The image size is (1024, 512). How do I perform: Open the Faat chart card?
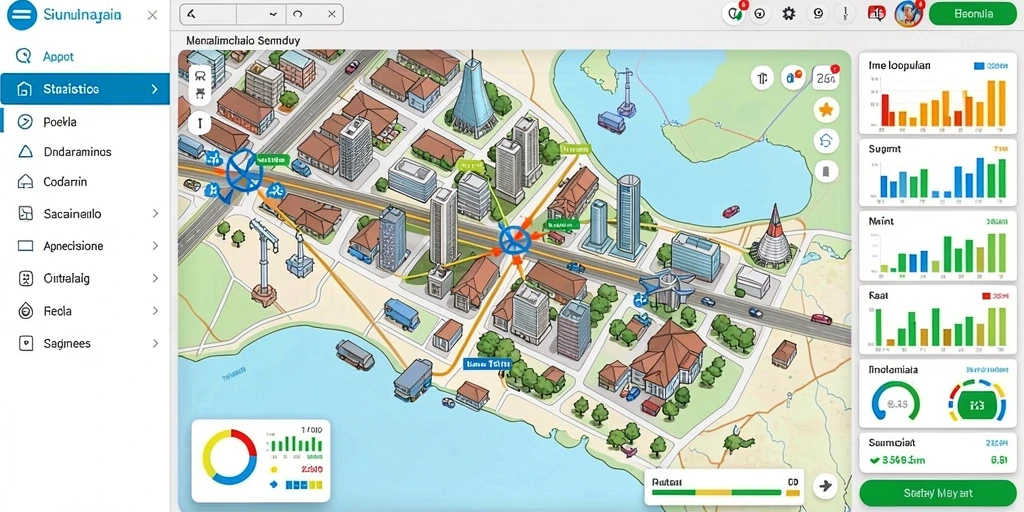click(x=937, y=319)
